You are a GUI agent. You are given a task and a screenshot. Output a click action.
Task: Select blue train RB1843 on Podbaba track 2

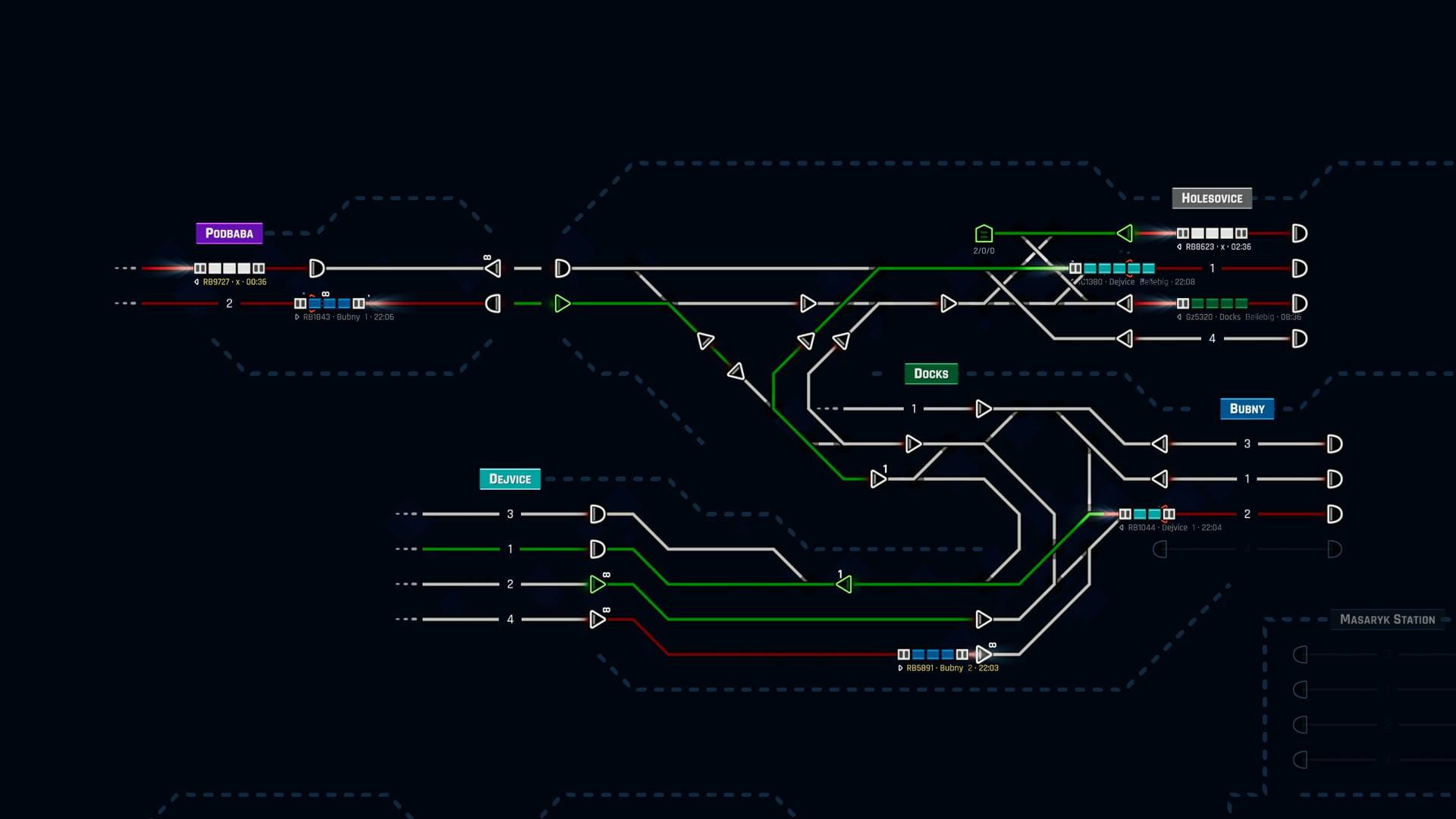click(329, 303)
